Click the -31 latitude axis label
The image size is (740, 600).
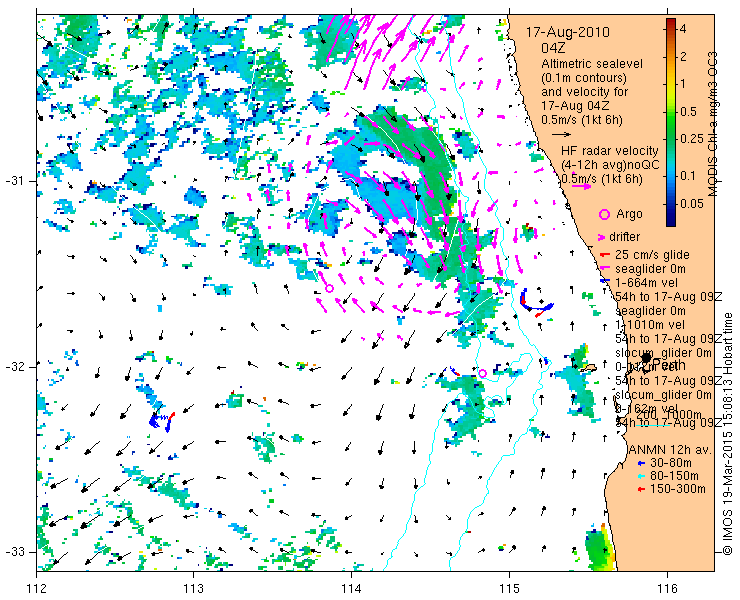tap(17, 181)
